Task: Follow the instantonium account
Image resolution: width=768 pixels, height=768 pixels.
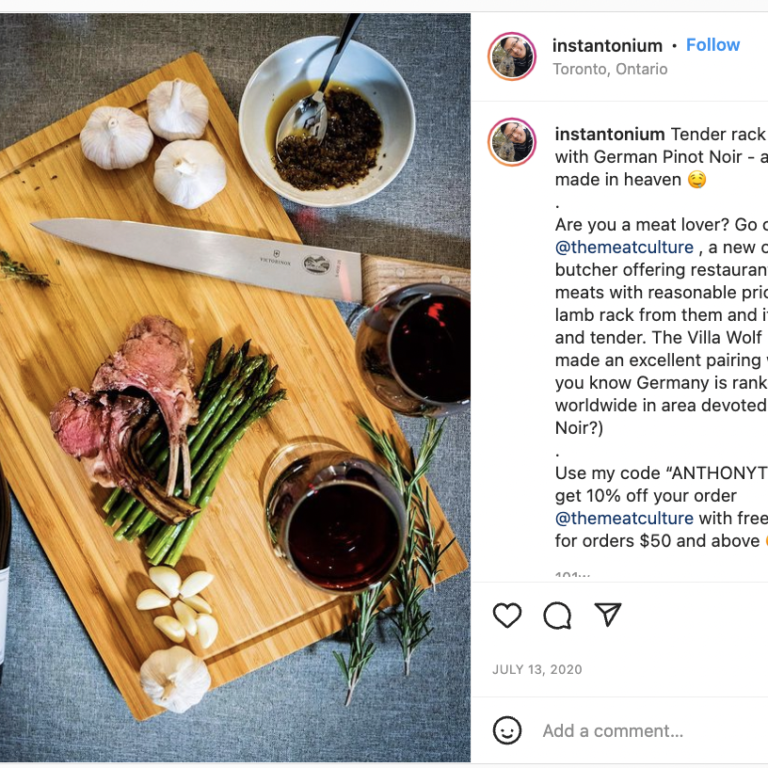Action: pos(712,45)
